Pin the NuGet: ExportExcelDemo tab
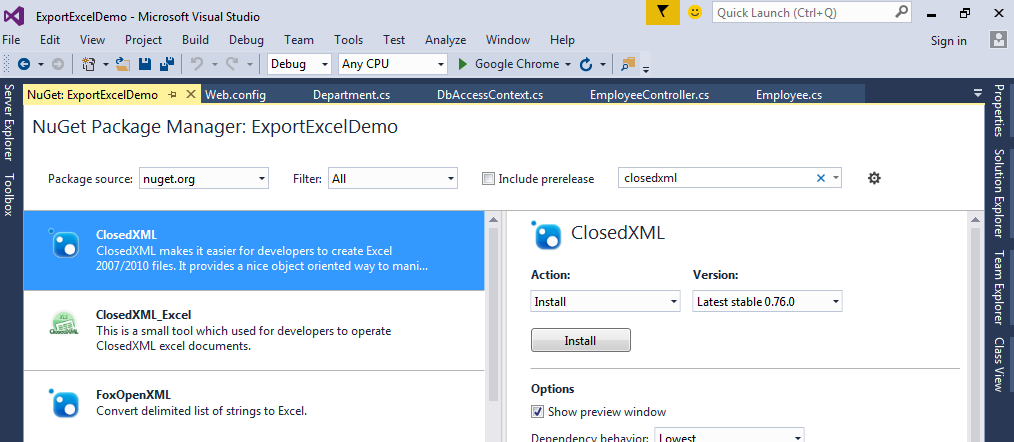The height and width of the screenshot is (442, 1014). 172,95
